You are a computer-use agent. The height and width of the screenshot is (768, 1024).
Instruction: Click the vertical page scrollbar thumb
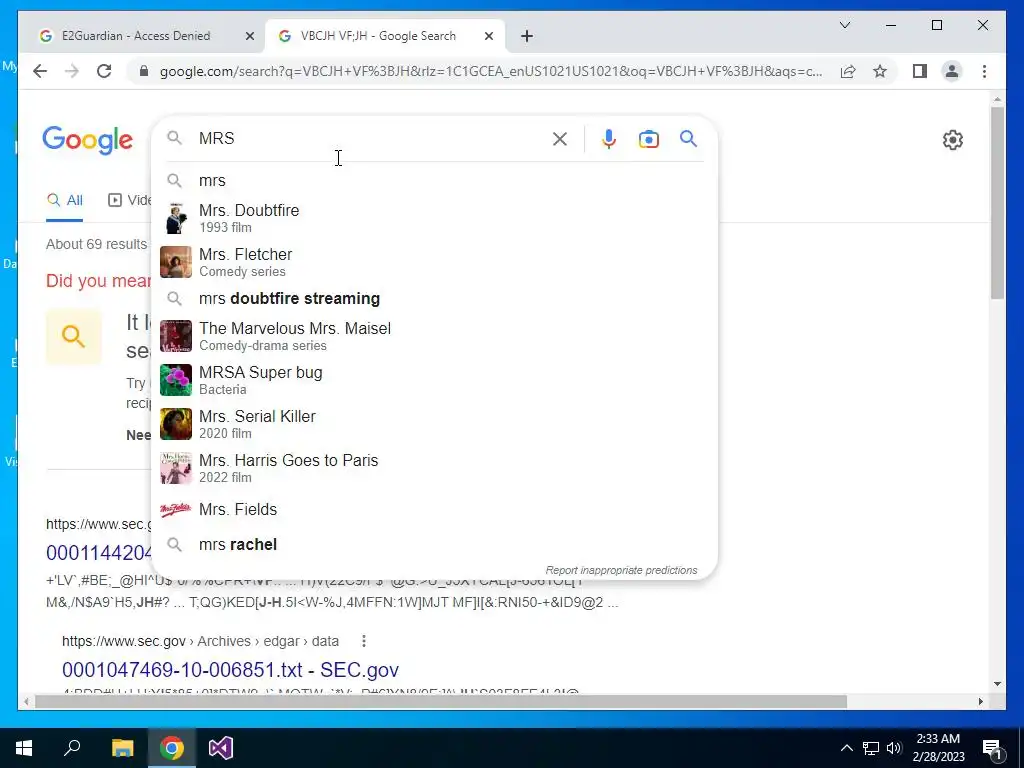coord(997,202)
